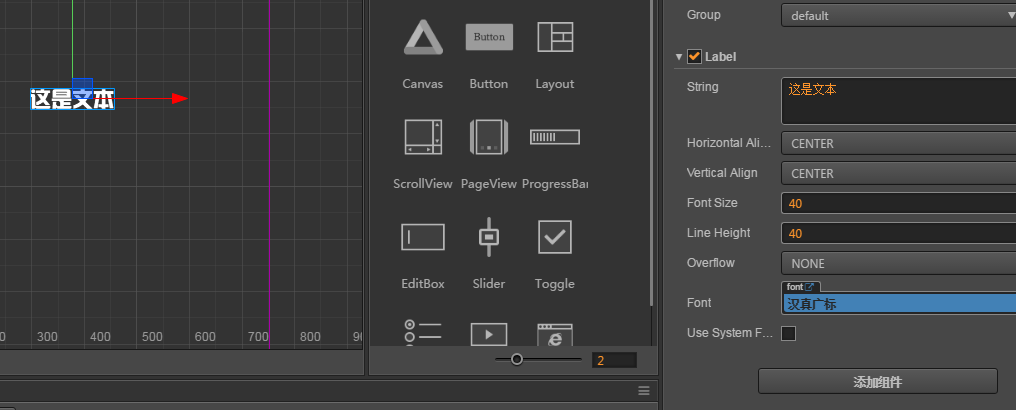
Task: Pick the Button component icon
Action: [x=489, y=37]
